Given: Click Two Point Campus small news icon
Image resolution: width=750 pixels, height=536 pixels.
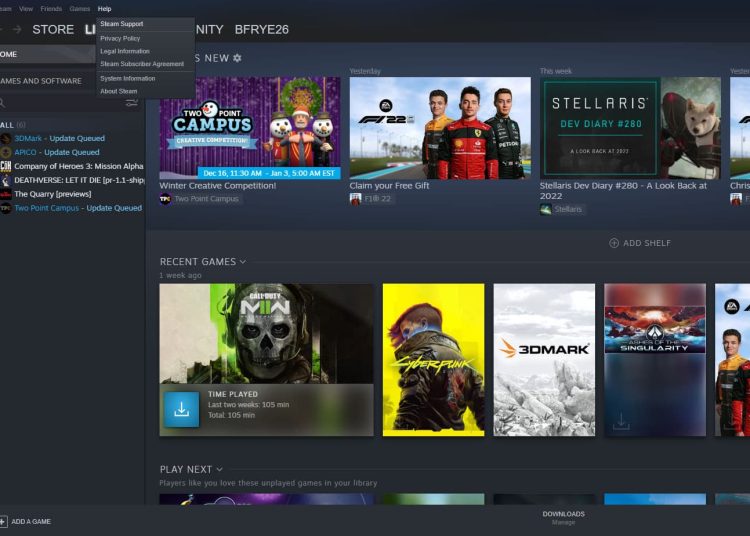Looking at the screenshot, I should [x=165, y=199].
